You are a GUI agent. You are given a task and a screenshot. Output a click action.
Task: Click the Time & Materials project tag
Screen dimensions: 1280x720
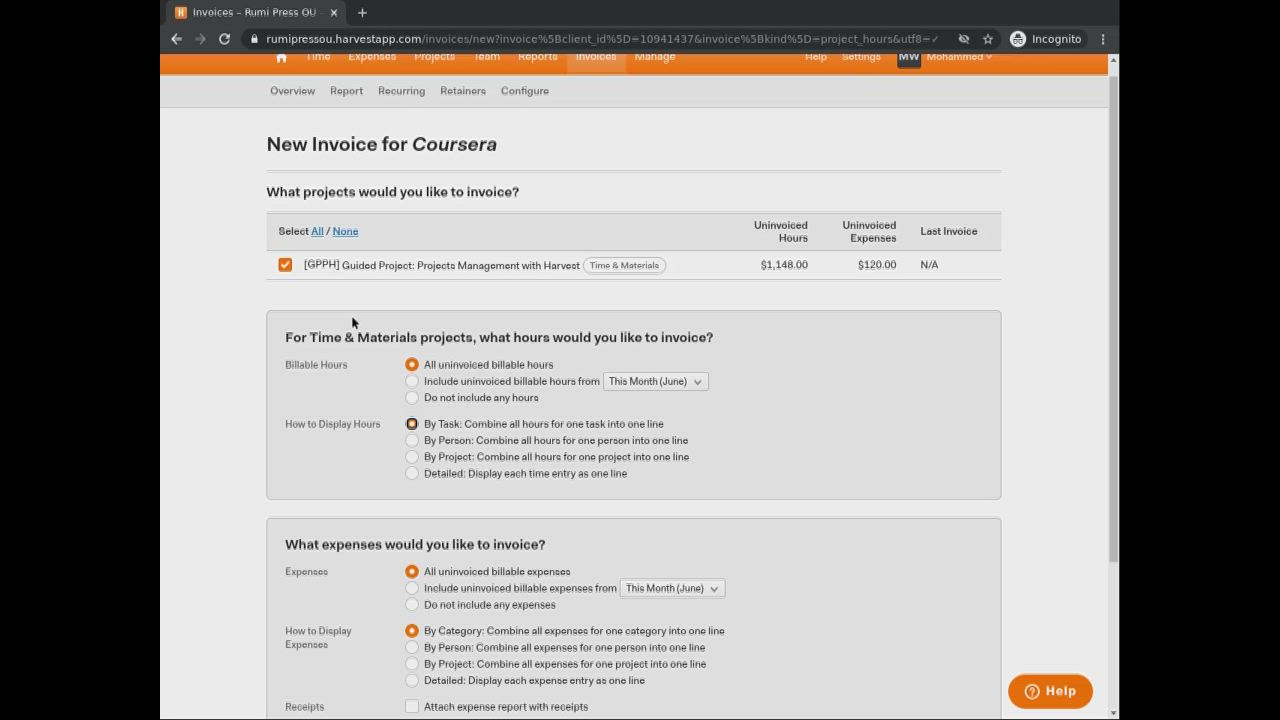coord(624,265)
